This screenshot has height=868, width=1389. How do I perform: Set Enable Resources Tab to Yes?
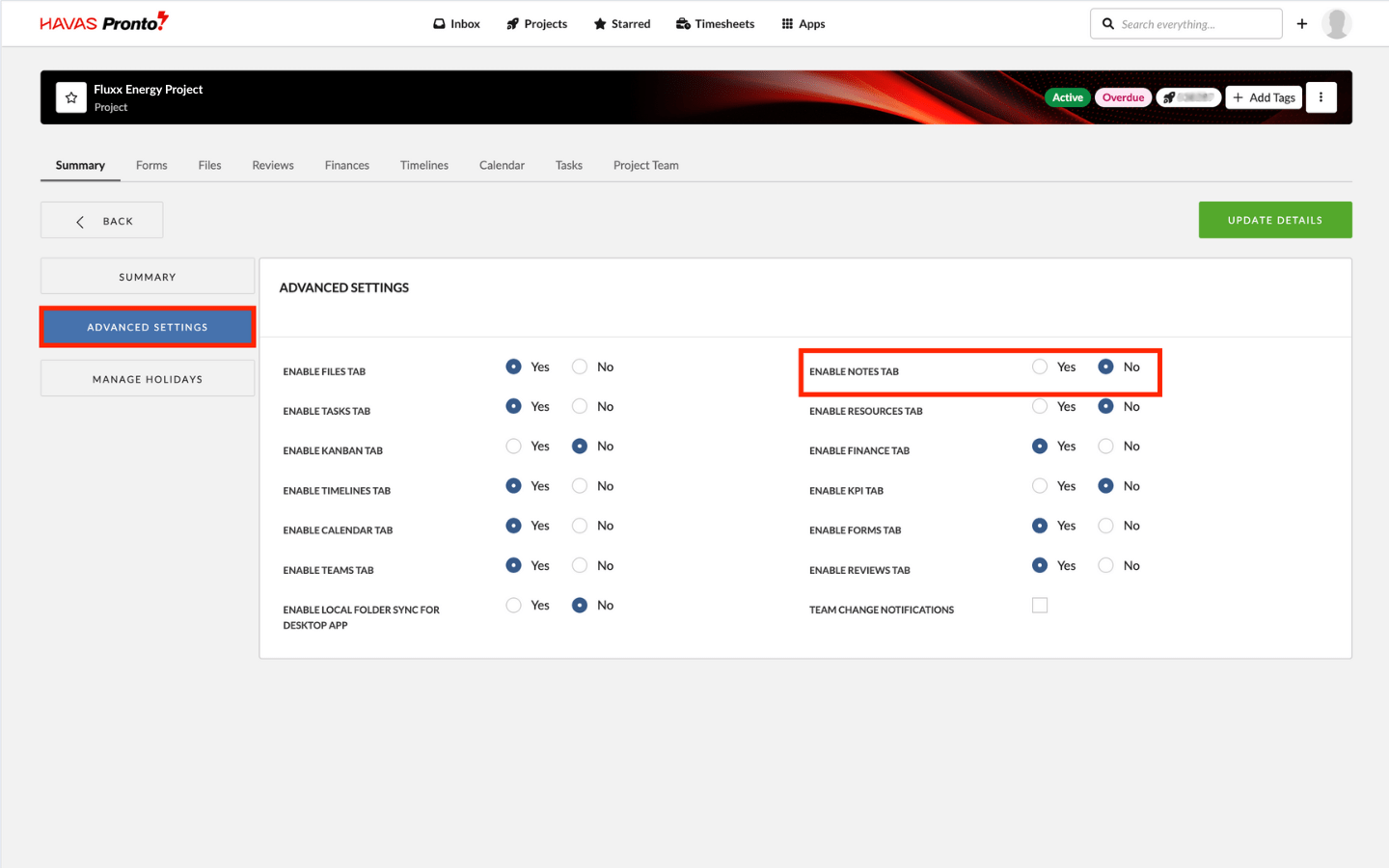1040,406
